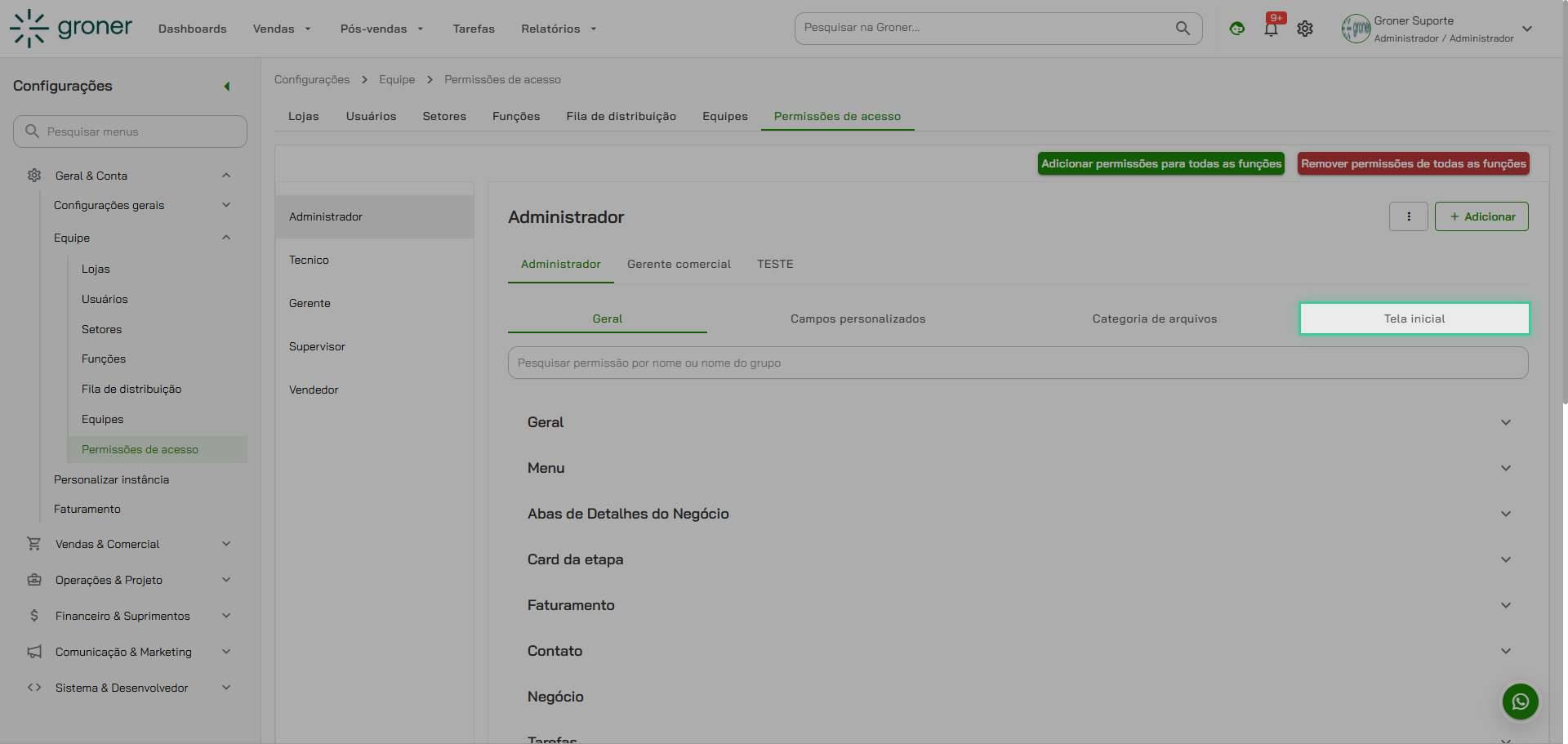Click green chat status icon in header
Image resolution: width=1568 pixels, height=744 pixels.
click(x=1236, y=29)
